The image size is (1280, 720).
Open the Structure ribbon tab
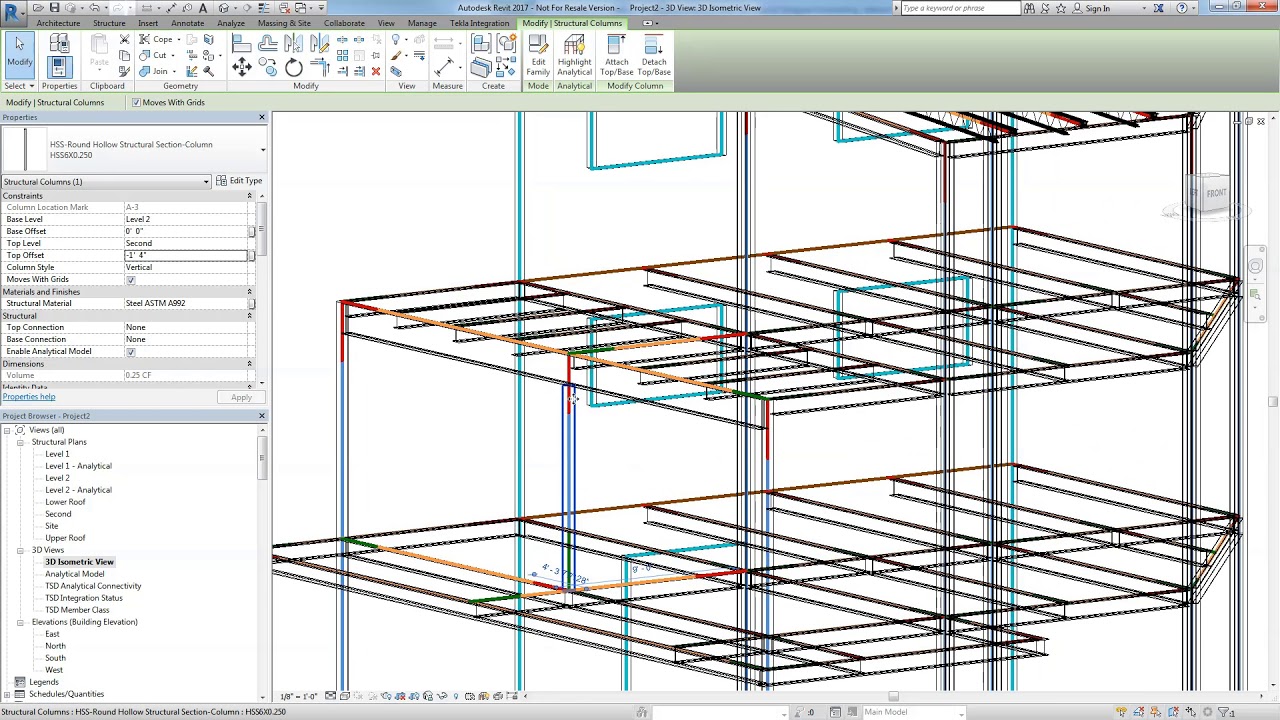tap(109, 23)
